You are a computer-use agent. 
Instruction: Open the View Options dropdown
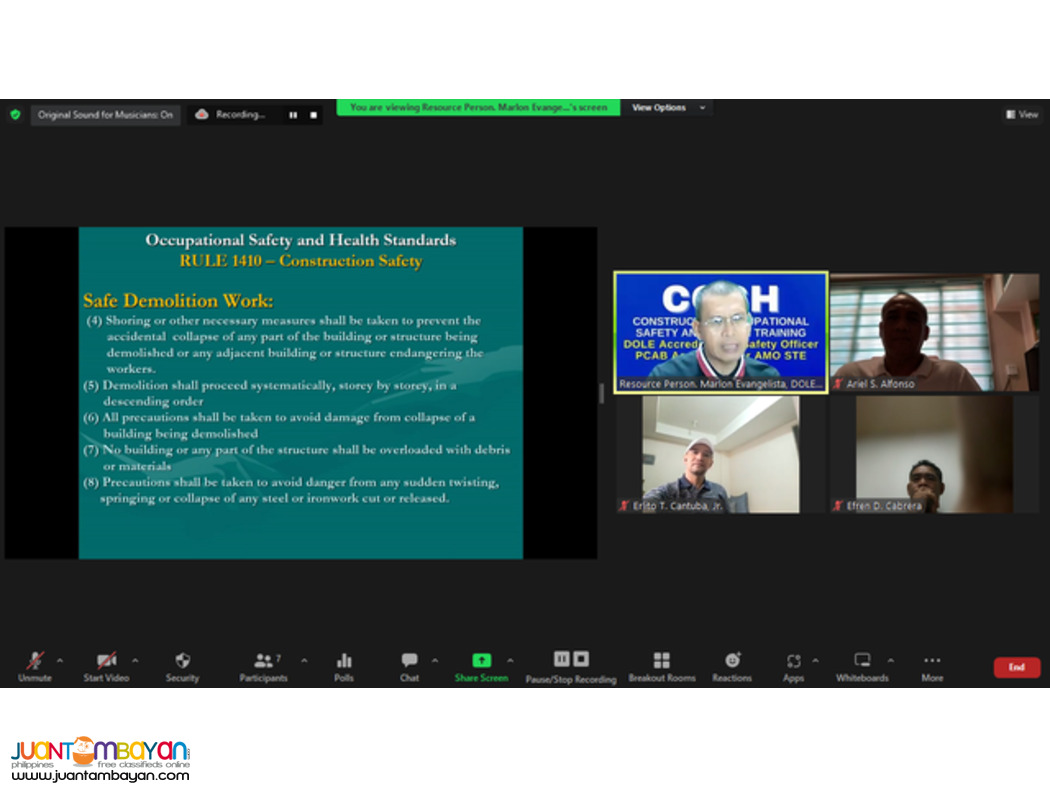(x=667, y=107)
